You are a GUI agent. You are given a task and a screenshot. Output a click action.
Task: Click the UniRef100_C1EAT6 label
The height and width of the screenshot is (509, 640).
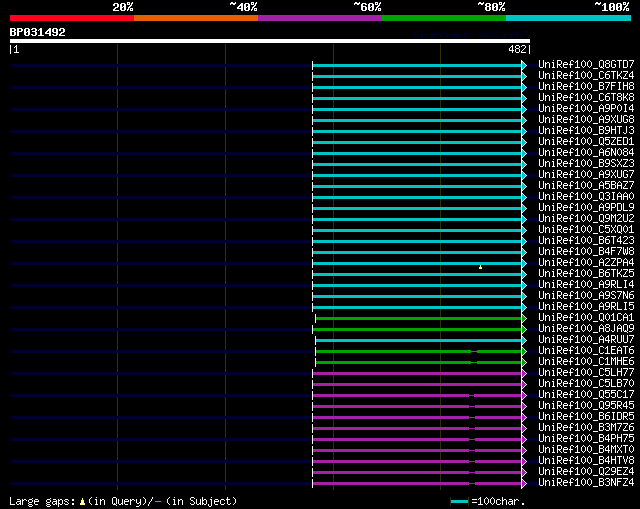[x=586, y=351]
